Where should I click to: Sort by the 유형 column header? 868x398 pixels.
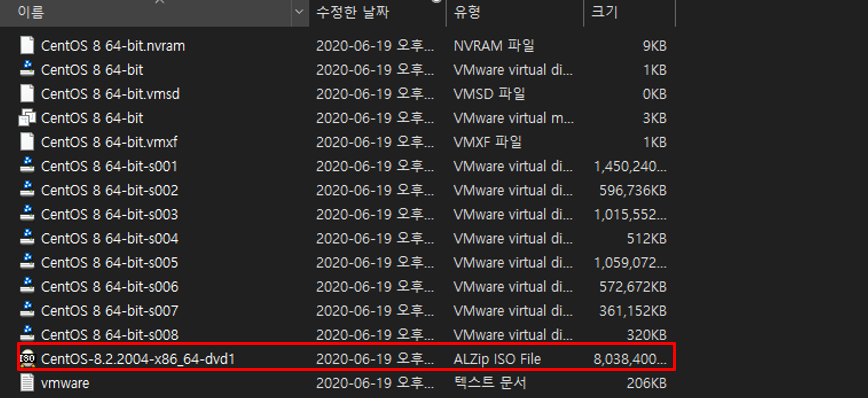(x=515, y=12)
